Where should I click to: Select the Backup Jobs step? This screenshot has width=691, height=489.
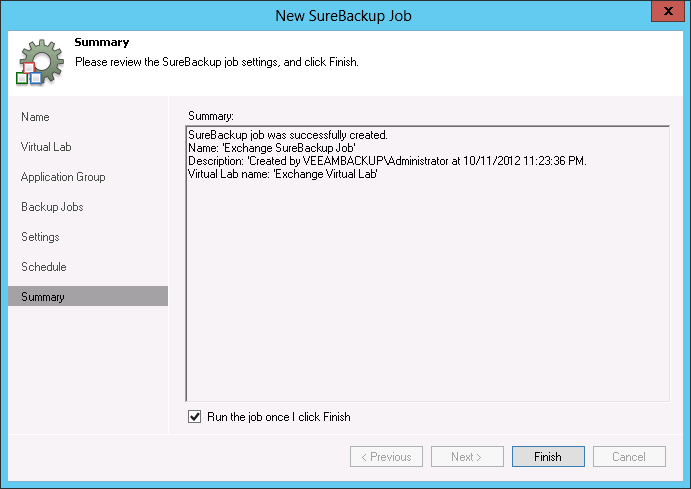[x=52, y=207]
